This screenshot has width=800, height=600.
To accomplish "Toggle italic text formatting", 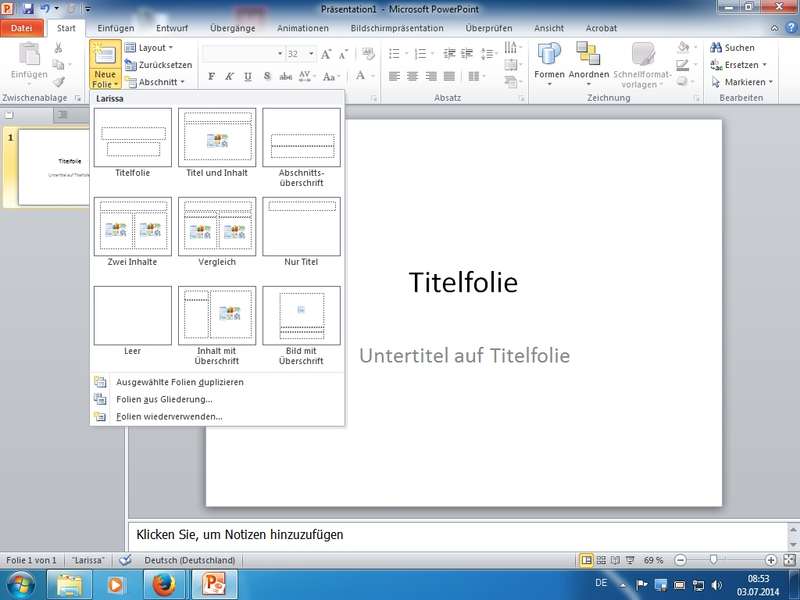I will 229,76.
